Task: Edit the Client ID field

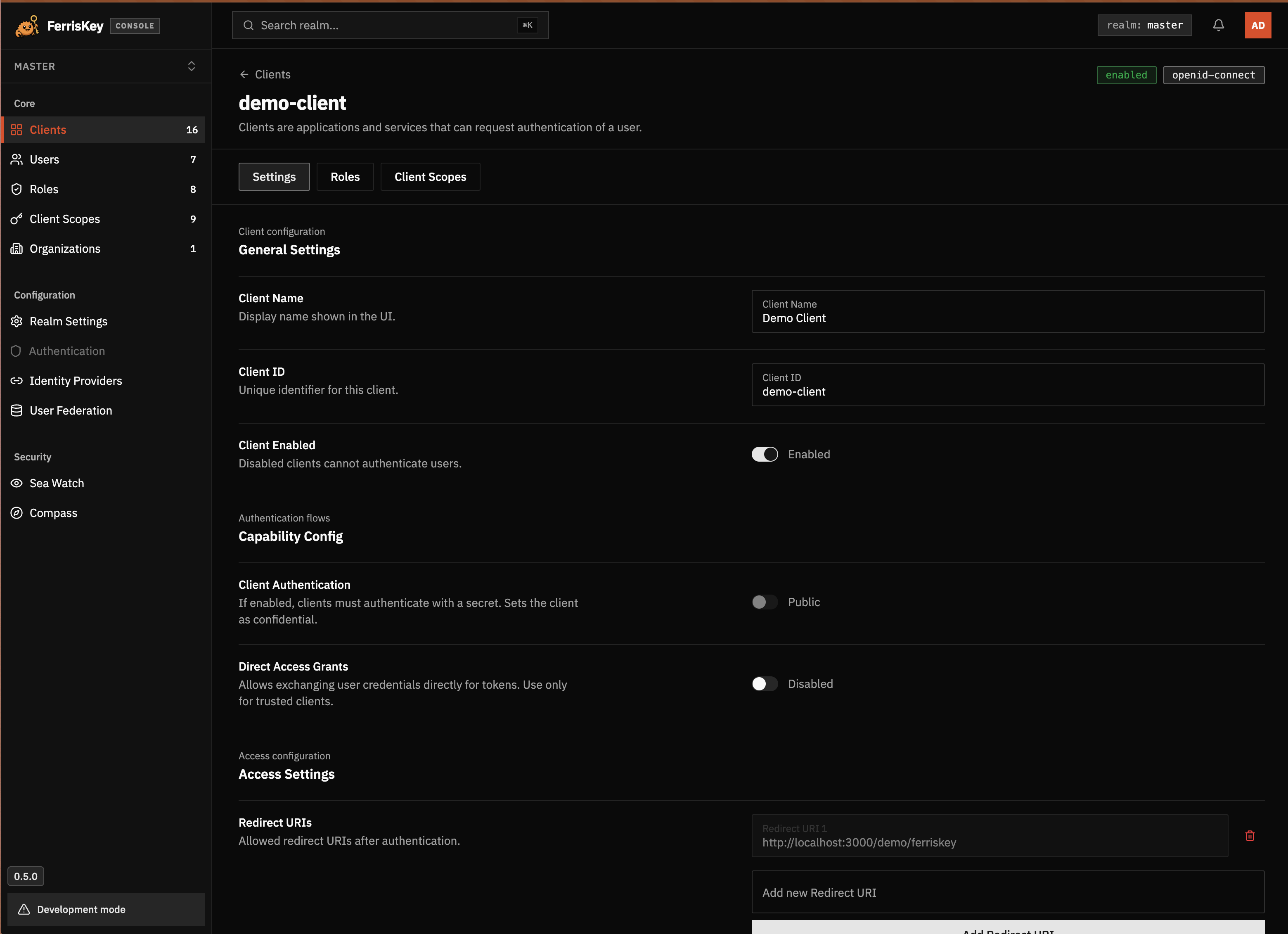Action: [x=1007, y=384]
